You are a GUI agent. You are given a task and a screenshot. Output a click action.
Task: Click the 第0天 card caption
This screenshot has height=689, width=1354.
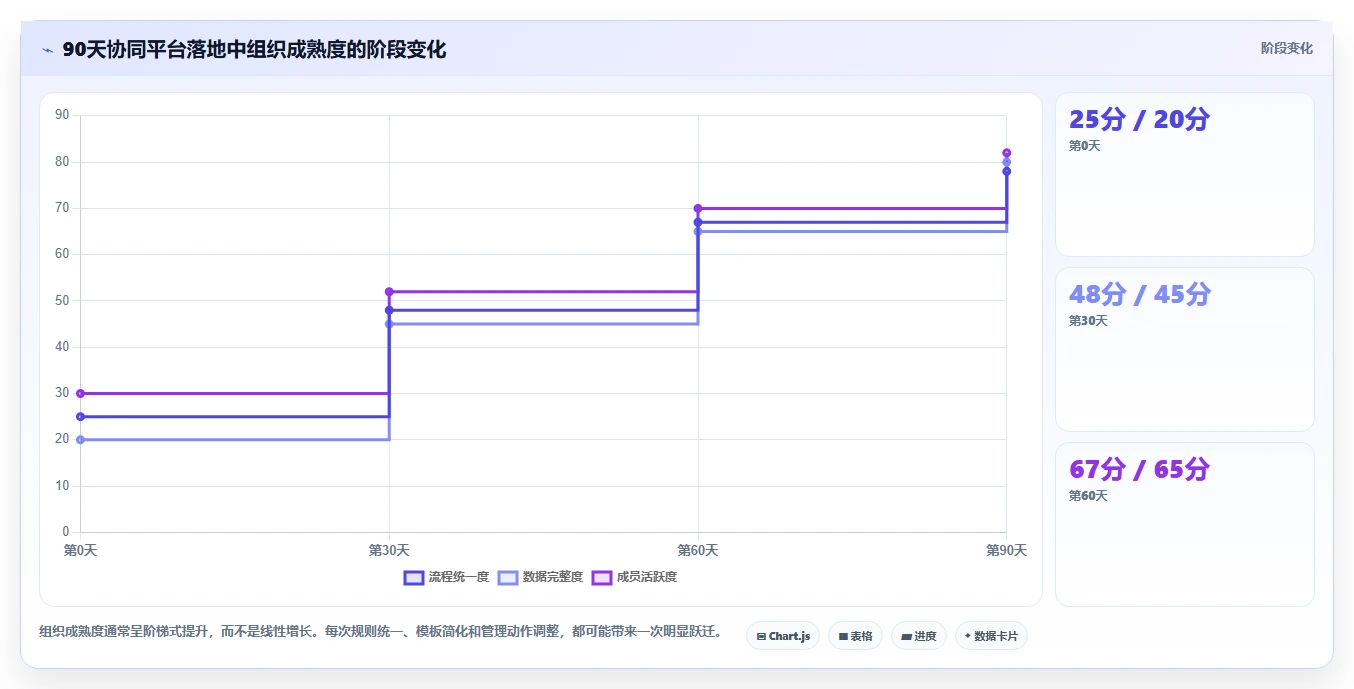[x=1084, y=146]
